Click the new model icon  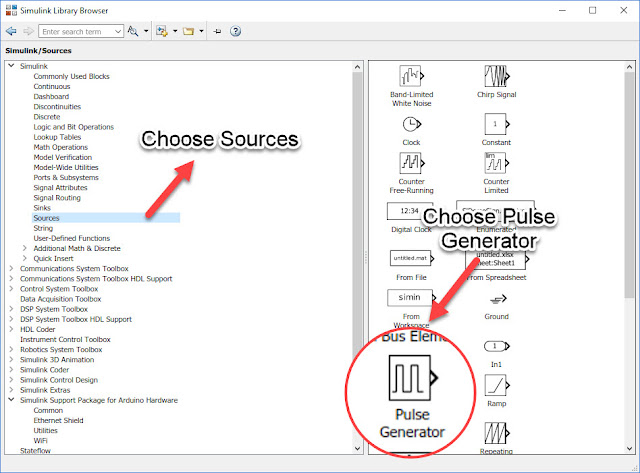click(162, 31)
